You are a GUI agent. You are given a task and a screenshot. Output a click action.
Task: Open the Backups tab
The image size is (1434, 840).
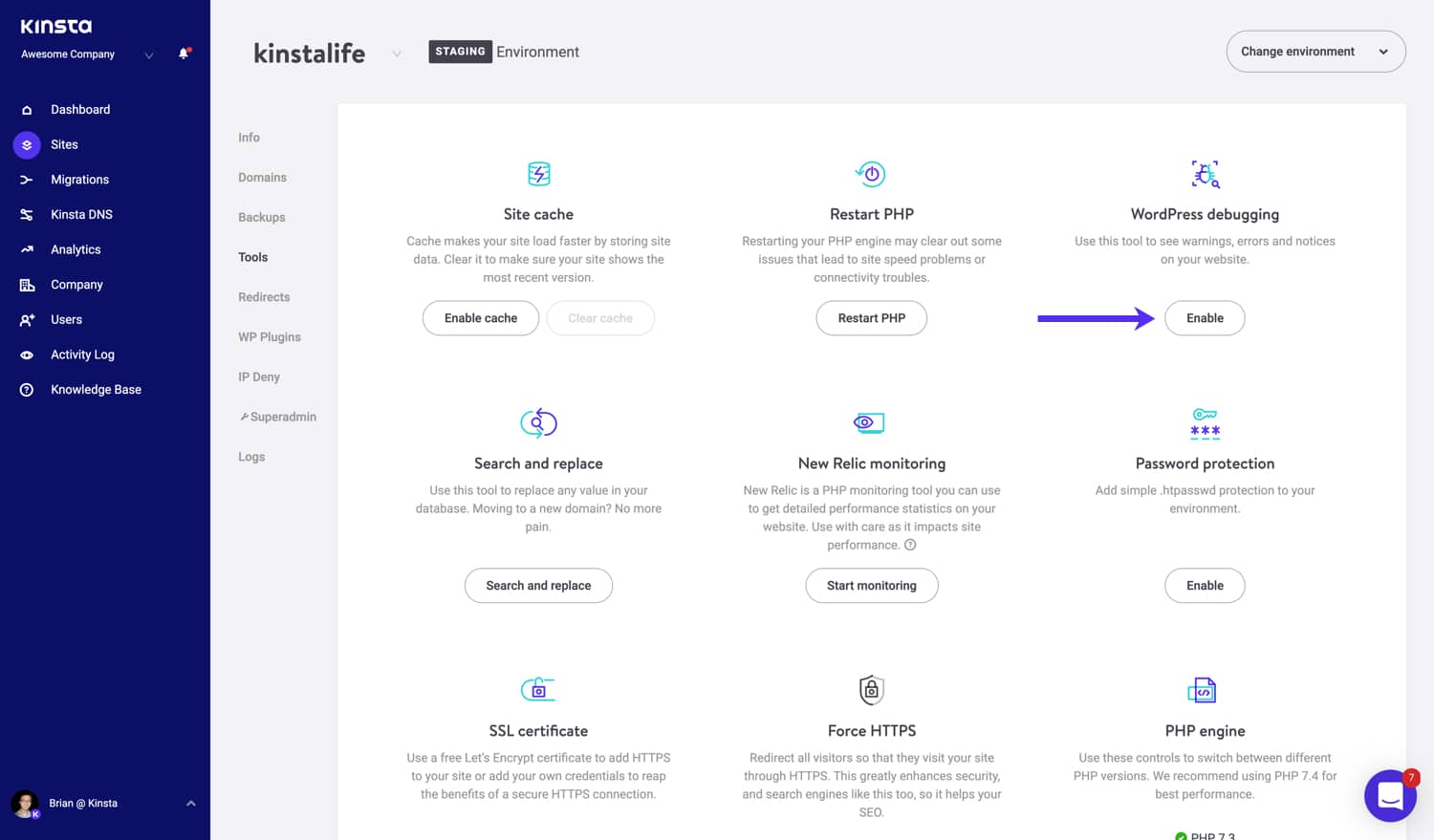pyautogui.click(x=262, y=218)
